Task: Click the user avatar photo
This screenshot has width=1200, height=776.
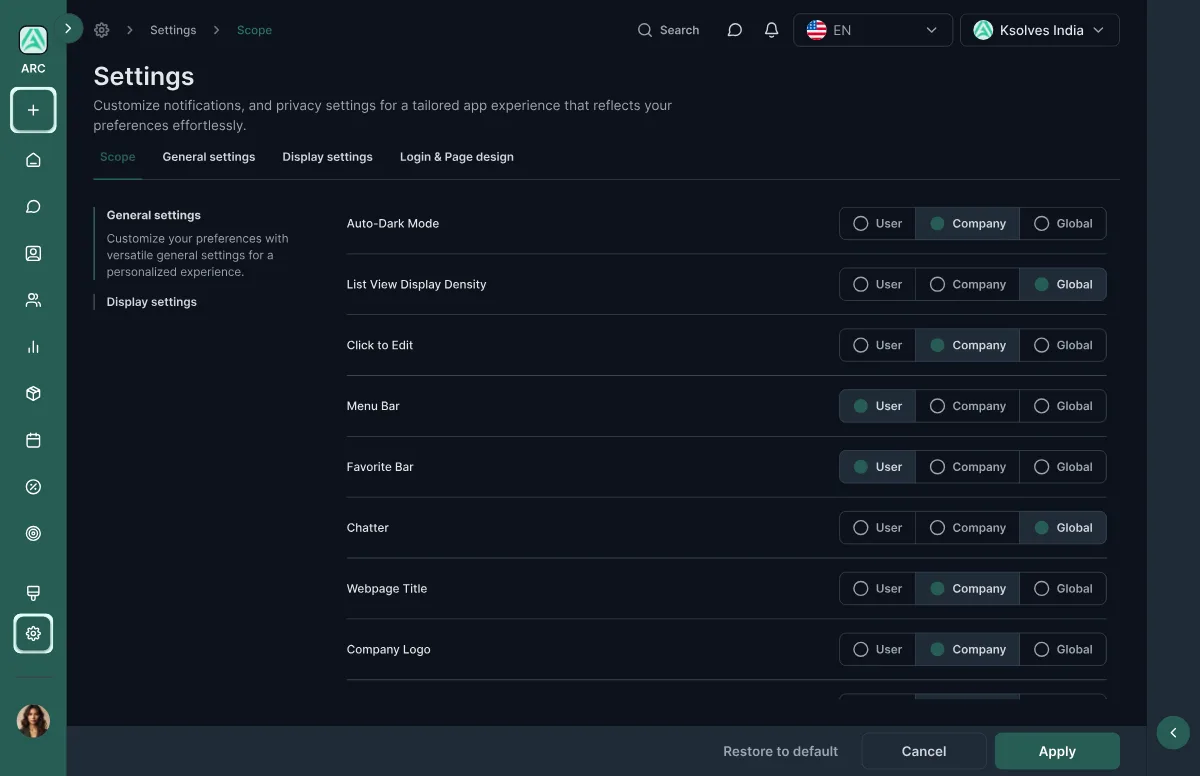Action: pos(33,721)
